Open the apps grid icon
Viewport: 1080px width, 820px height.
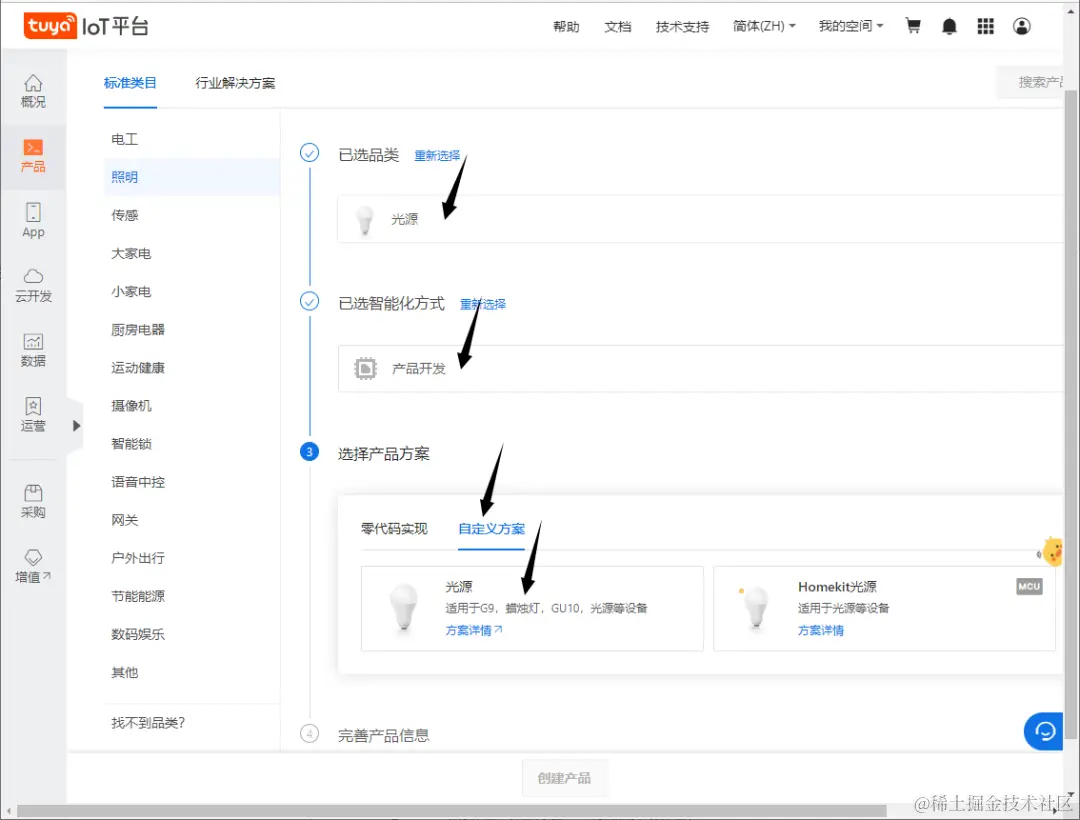[986, 26]
